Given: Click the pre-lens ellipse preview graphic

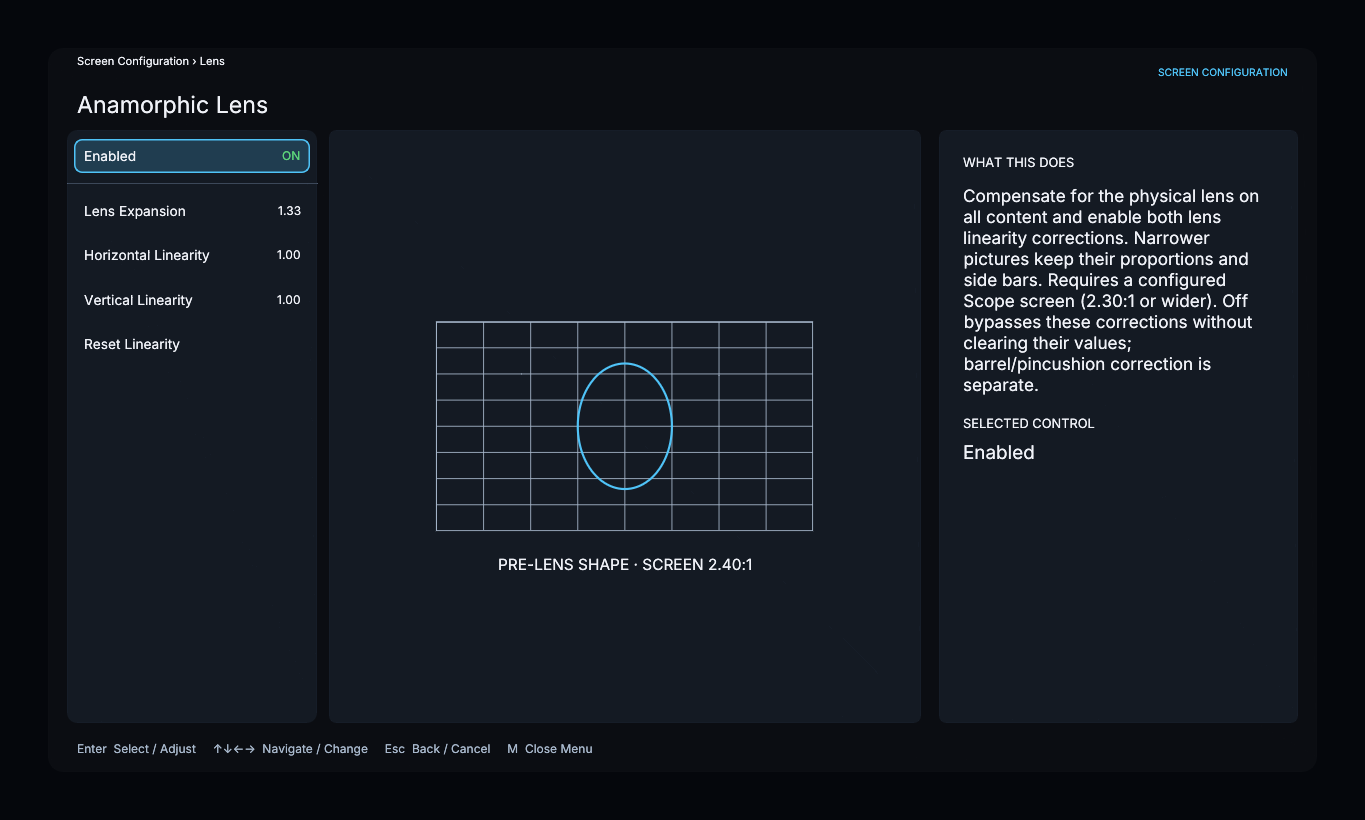Looking at the screenshot, I should click(624, 426).
